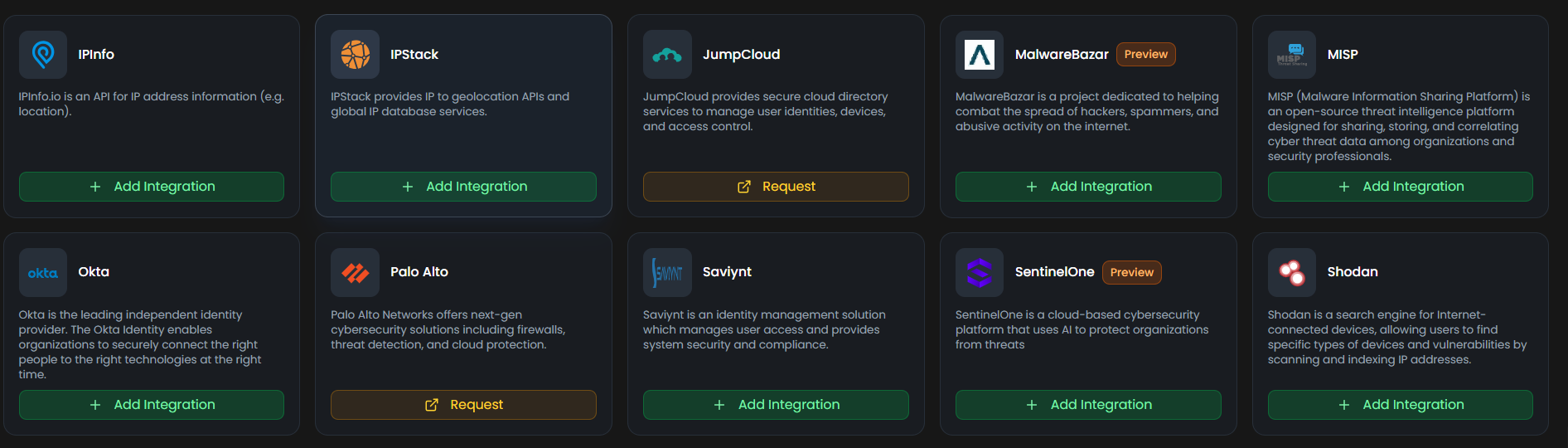Click the Preview badge next to SentinelOne

1132,272
